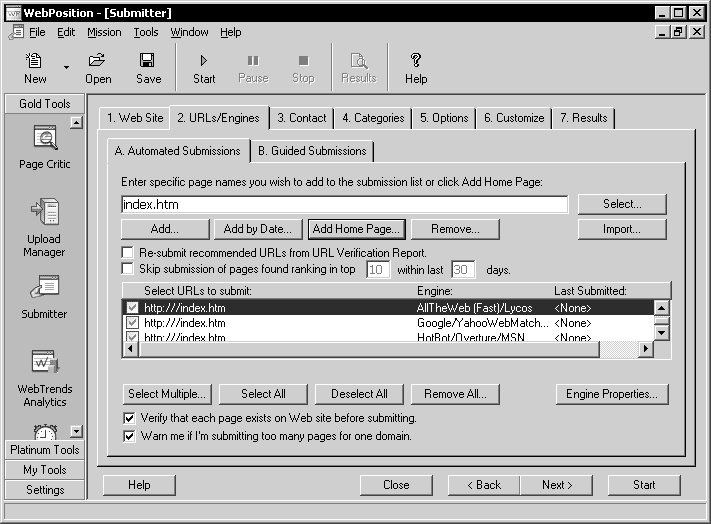Image resolution: width=711 pixels, height=524 pixels.
Task: Open the Help menu
Action: 231,32
